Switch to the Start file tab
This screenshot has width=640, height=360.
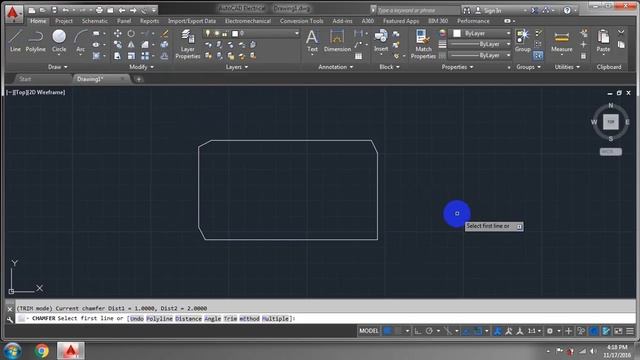click(x=25, y=79)
